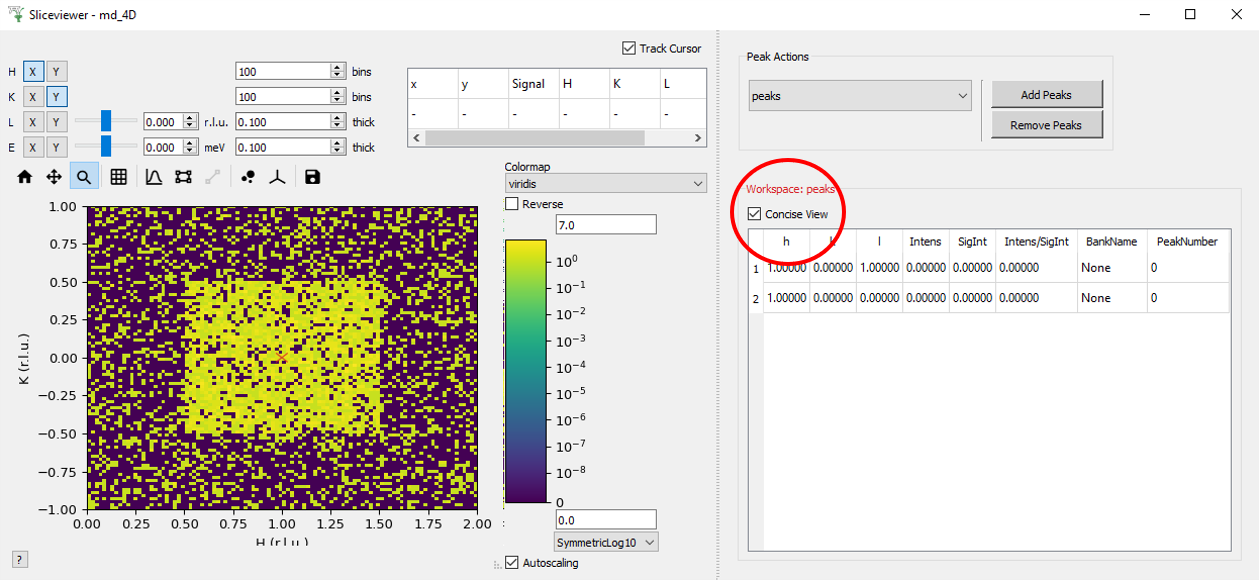
Task: Toggle the Zoom magnifier tool
Action: point(84,177)
